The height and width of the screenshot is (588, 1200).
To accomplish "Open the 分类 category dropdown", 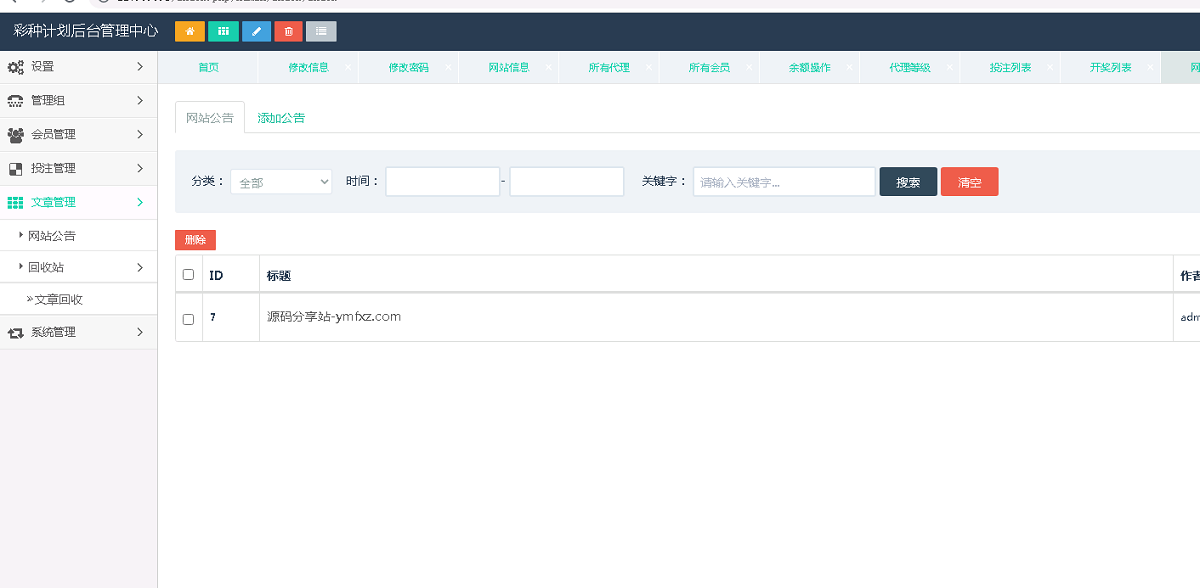I will 281,182.
